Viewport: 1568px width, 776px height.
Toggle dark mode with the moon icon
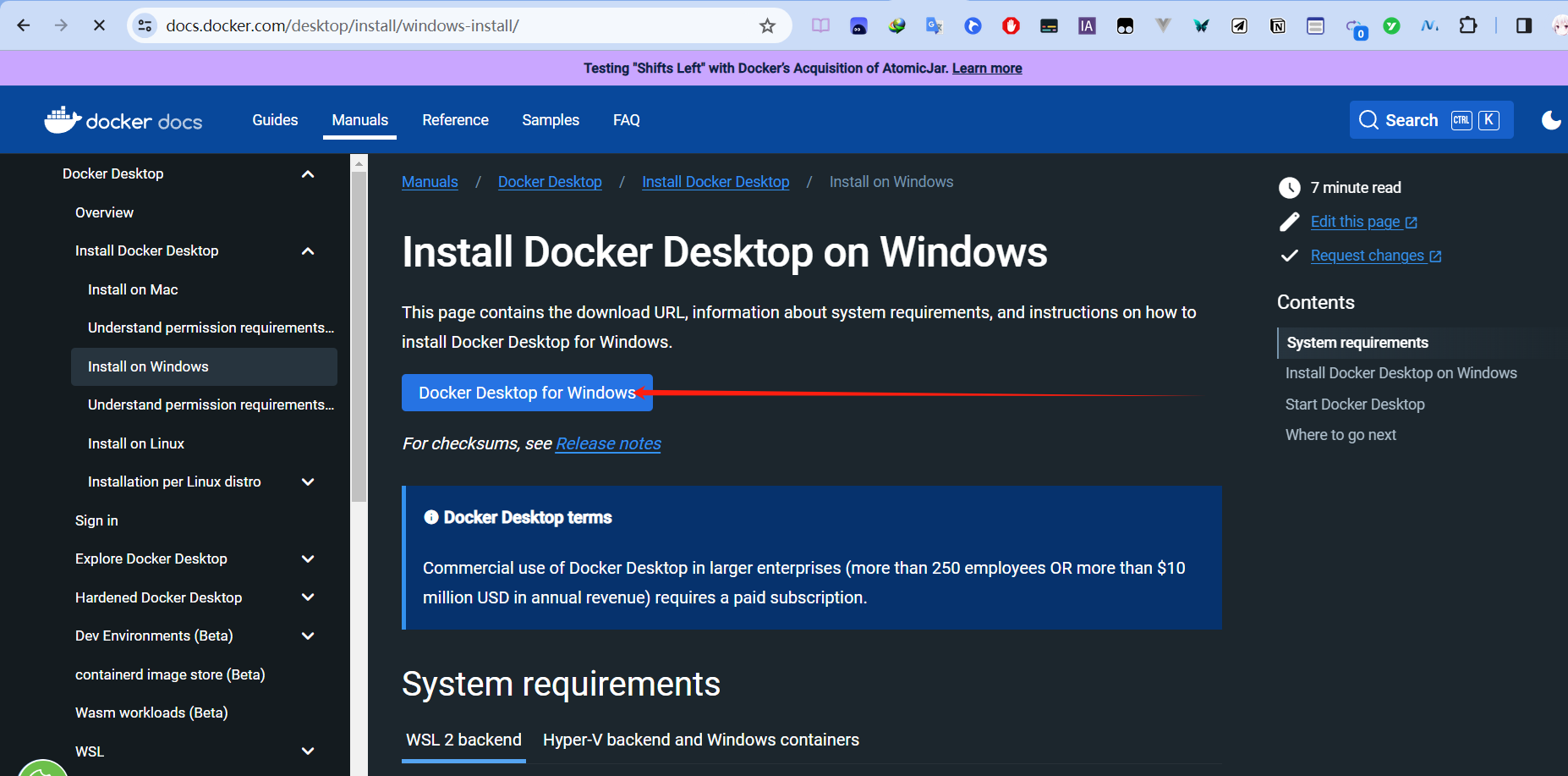tap(1552, 119)
